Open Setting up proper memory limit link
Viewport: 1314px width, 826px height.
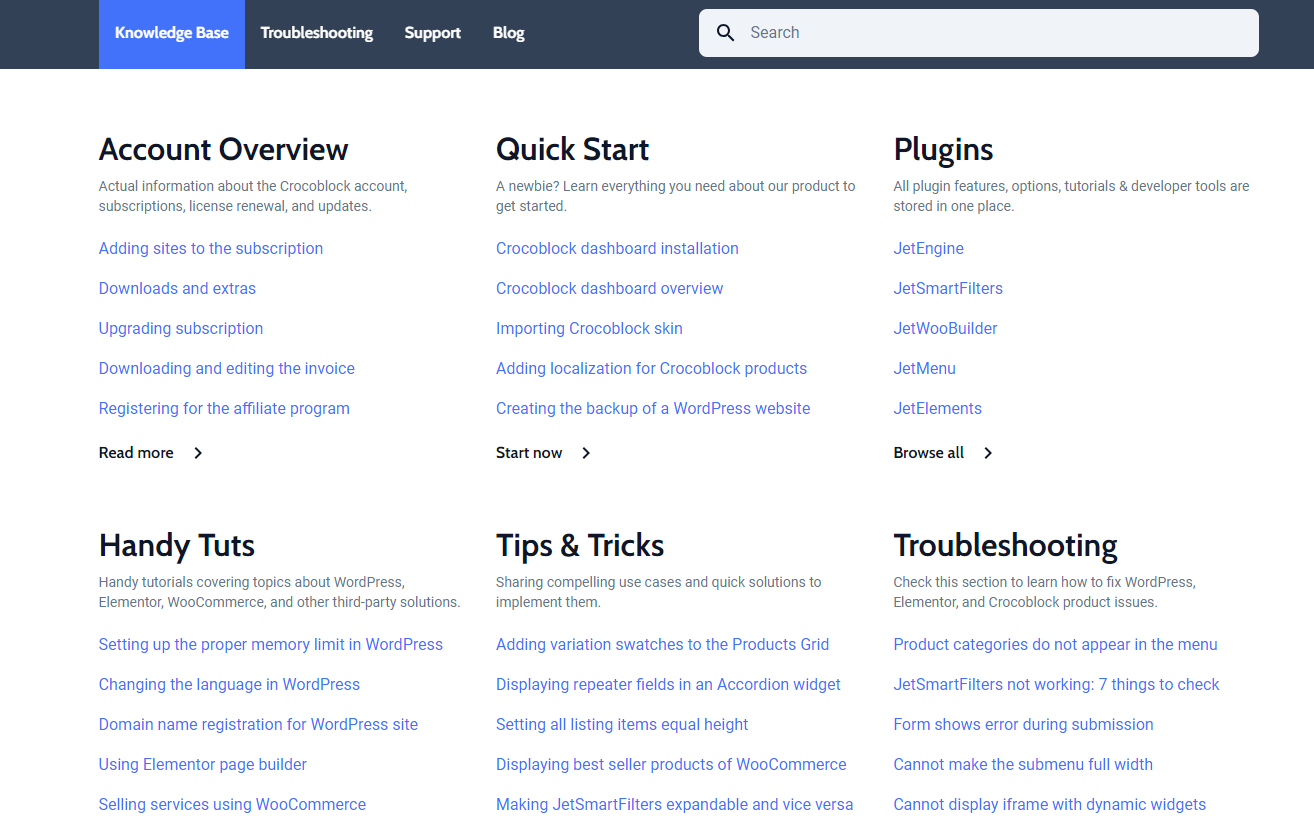click(271, 644)
